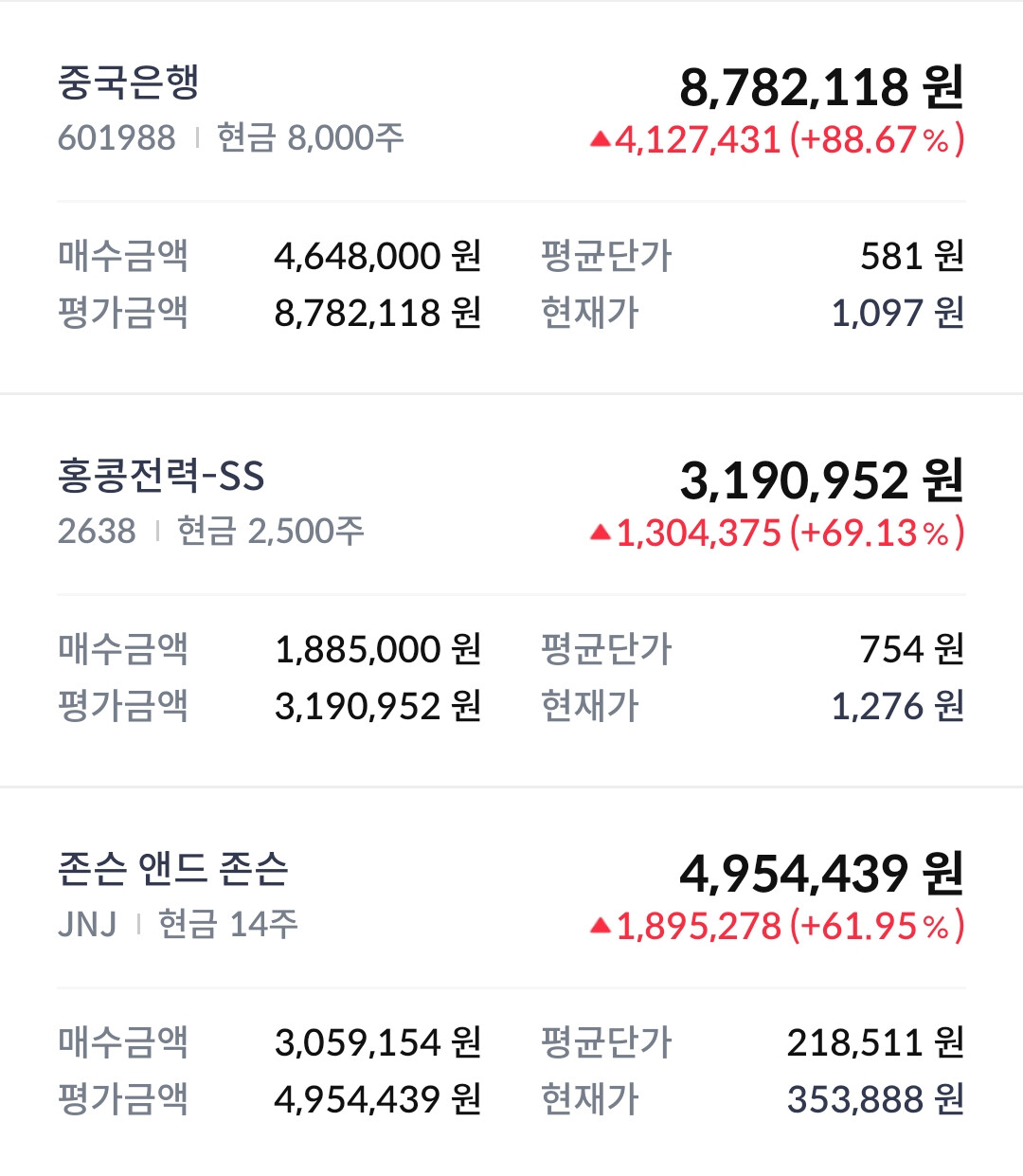
Task: Tap the JNJ ticker symbol
Action: tap(87, 924)
